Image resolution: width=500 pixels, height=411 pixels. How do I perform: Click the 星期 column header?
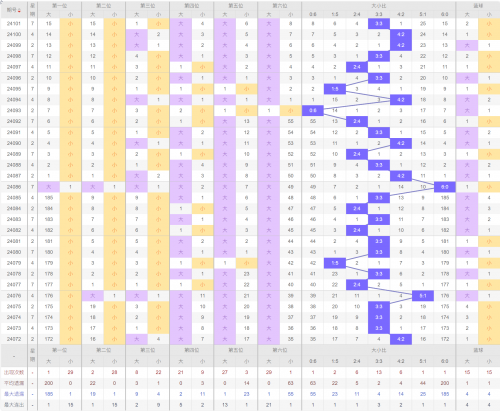coord(32,10)
